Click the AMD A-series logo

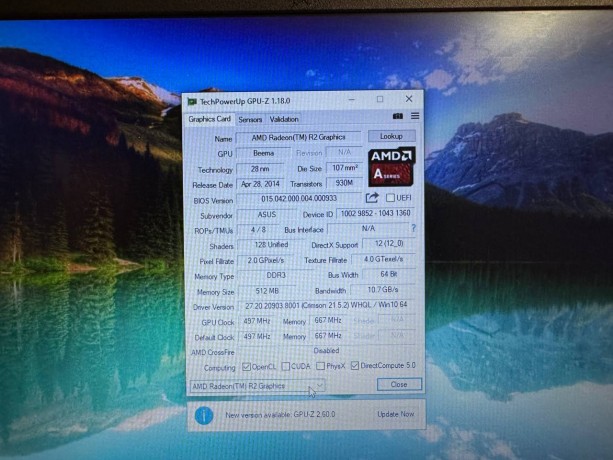(391, 167)
